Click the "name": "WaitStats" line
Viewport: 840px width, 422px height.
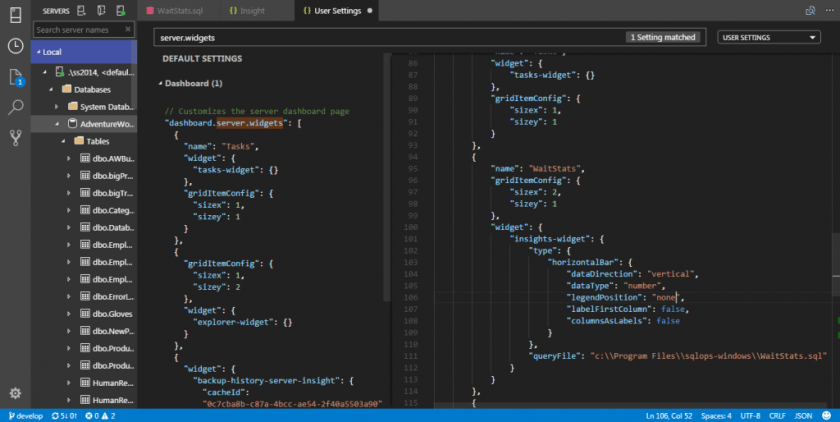[537, 169]
